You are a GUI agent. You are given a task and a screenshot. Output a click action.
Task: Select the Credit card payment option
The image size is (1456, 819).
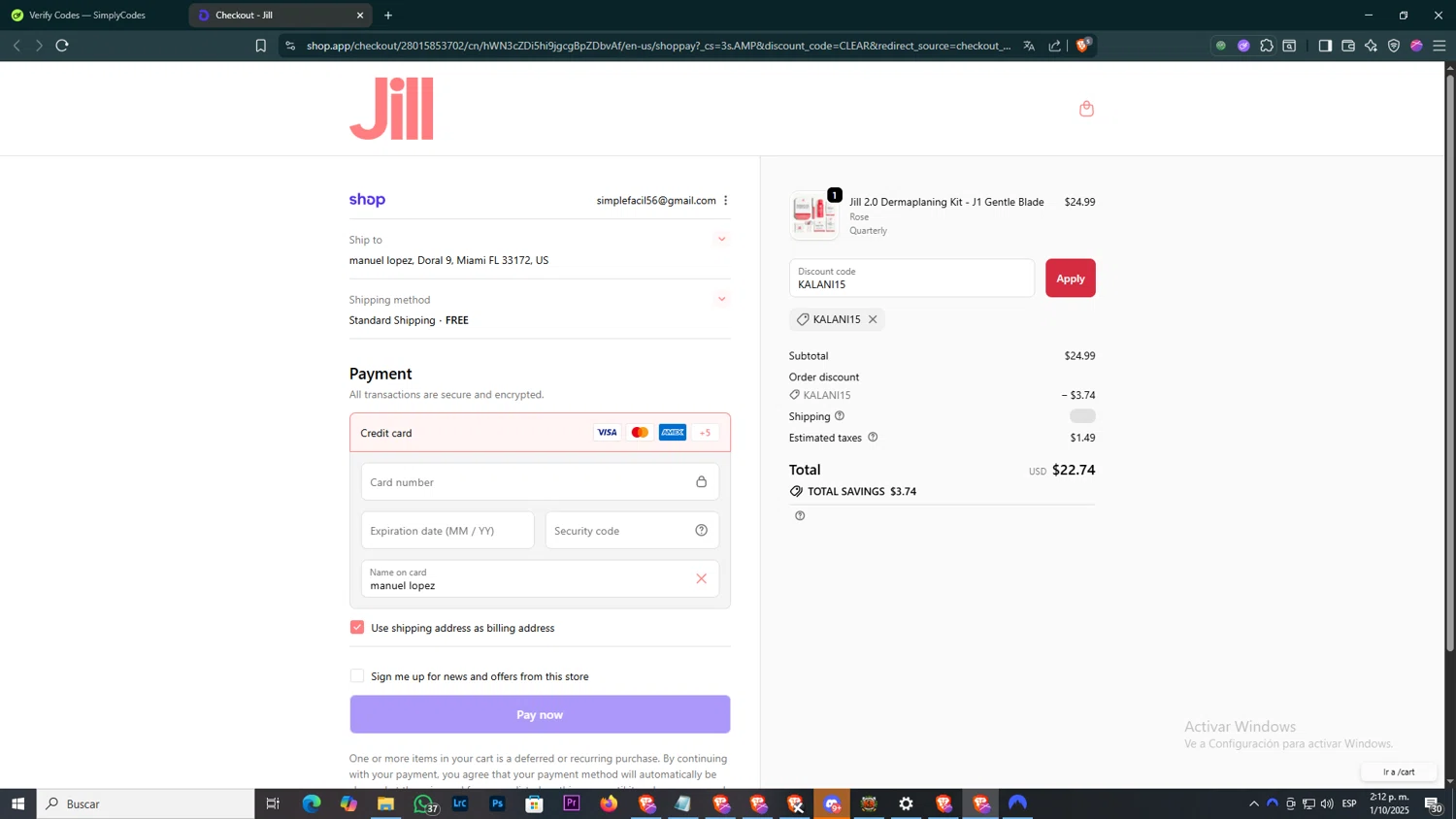pyautogui.click(x=540, y=433)
